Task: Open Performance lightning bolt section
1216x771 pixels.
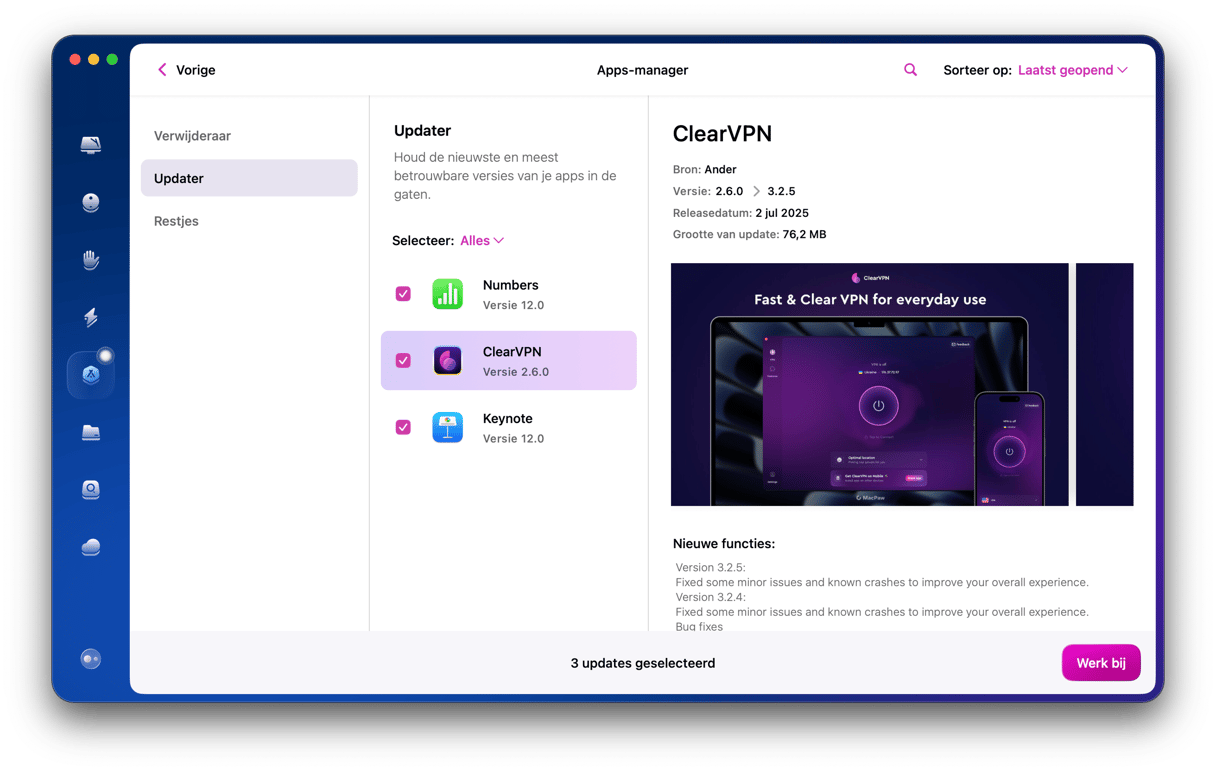Action: click(x=91, y=318)
